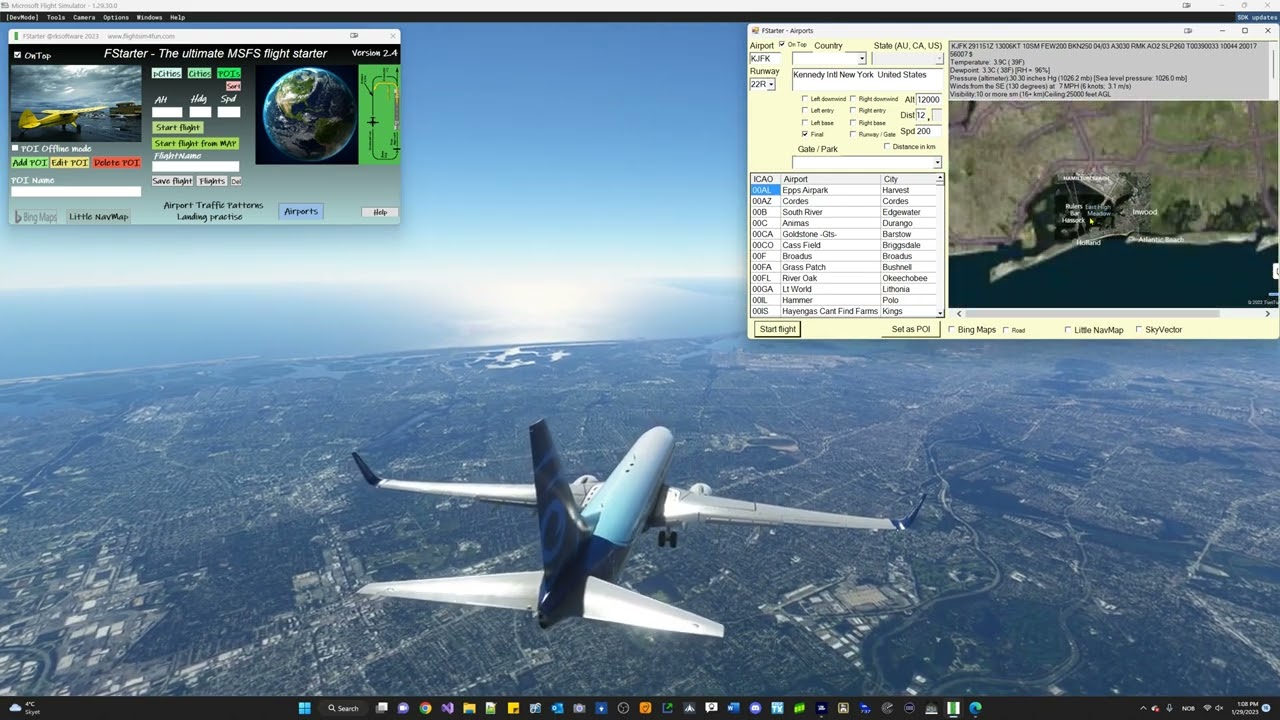The image size is (1280, 720).
Task: Open the DevMode menu
Action: (x=22, y=17)
